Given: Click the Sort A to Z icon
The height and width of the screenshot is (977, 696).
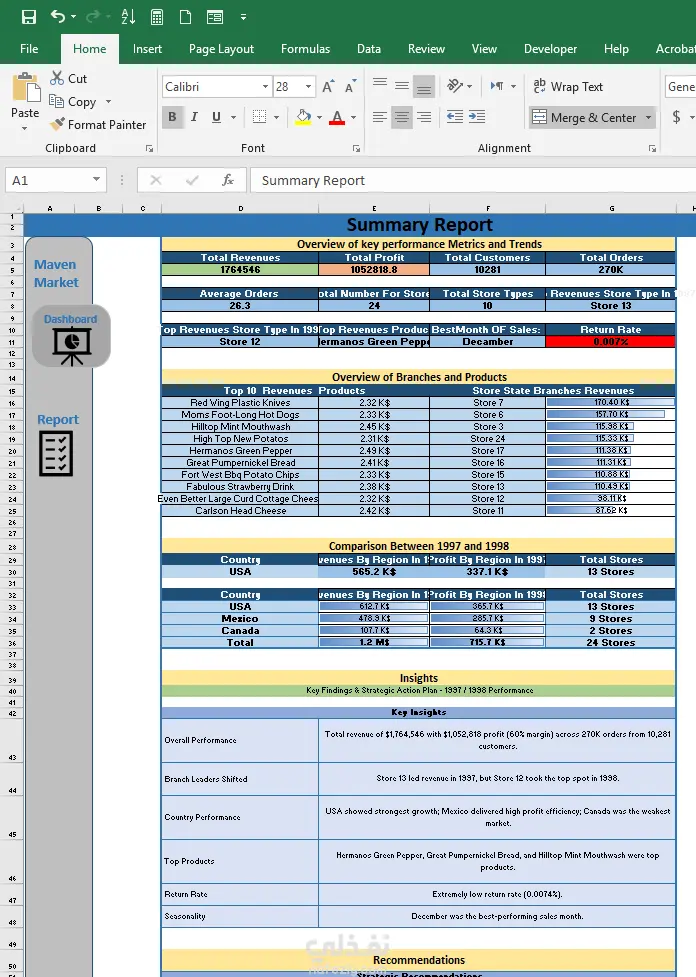Looking at the screenshot, I should [x=128, y=17].
